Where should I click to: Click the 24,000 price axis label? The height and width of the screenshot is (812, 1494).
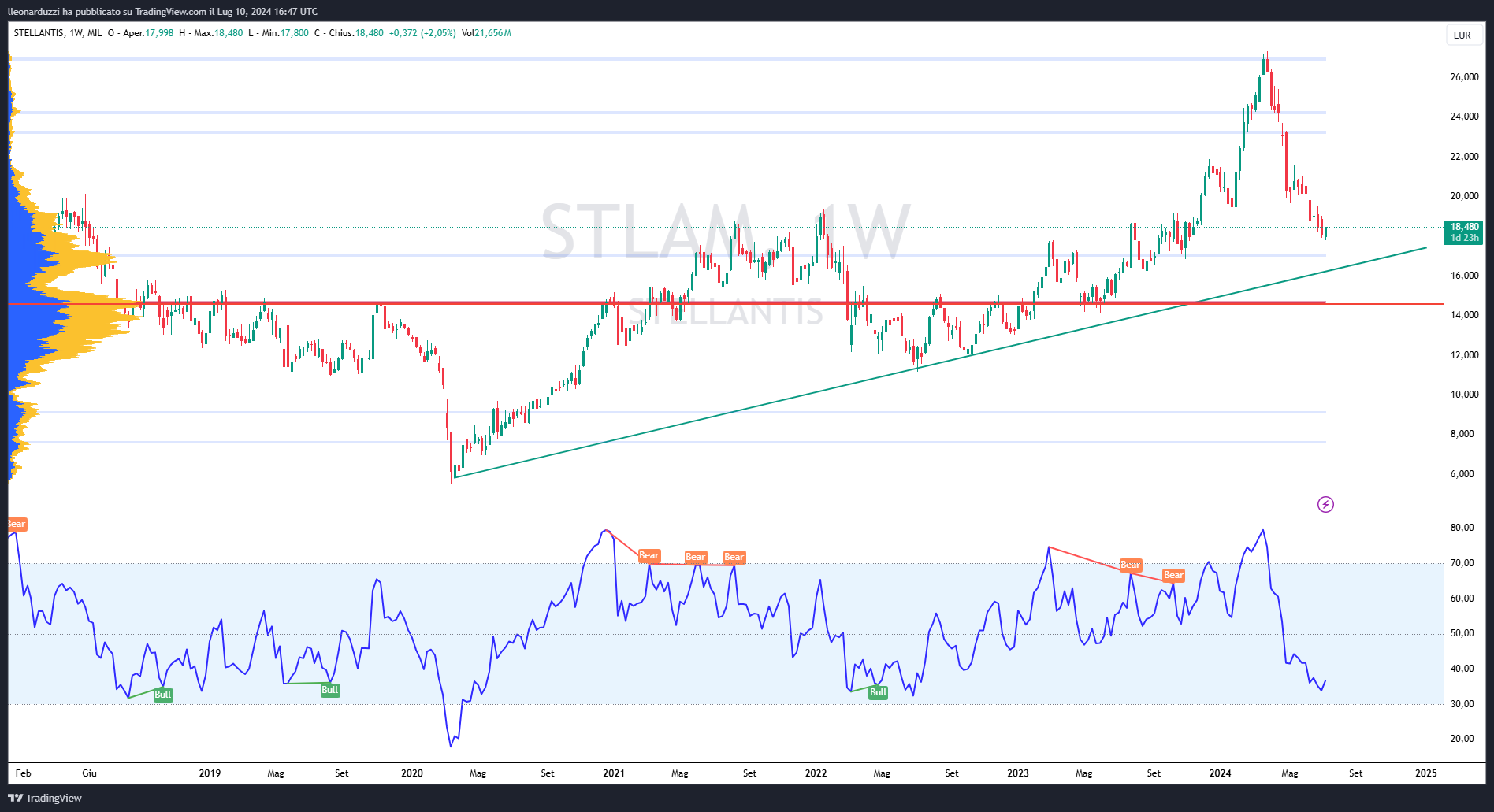point(1465,117)
